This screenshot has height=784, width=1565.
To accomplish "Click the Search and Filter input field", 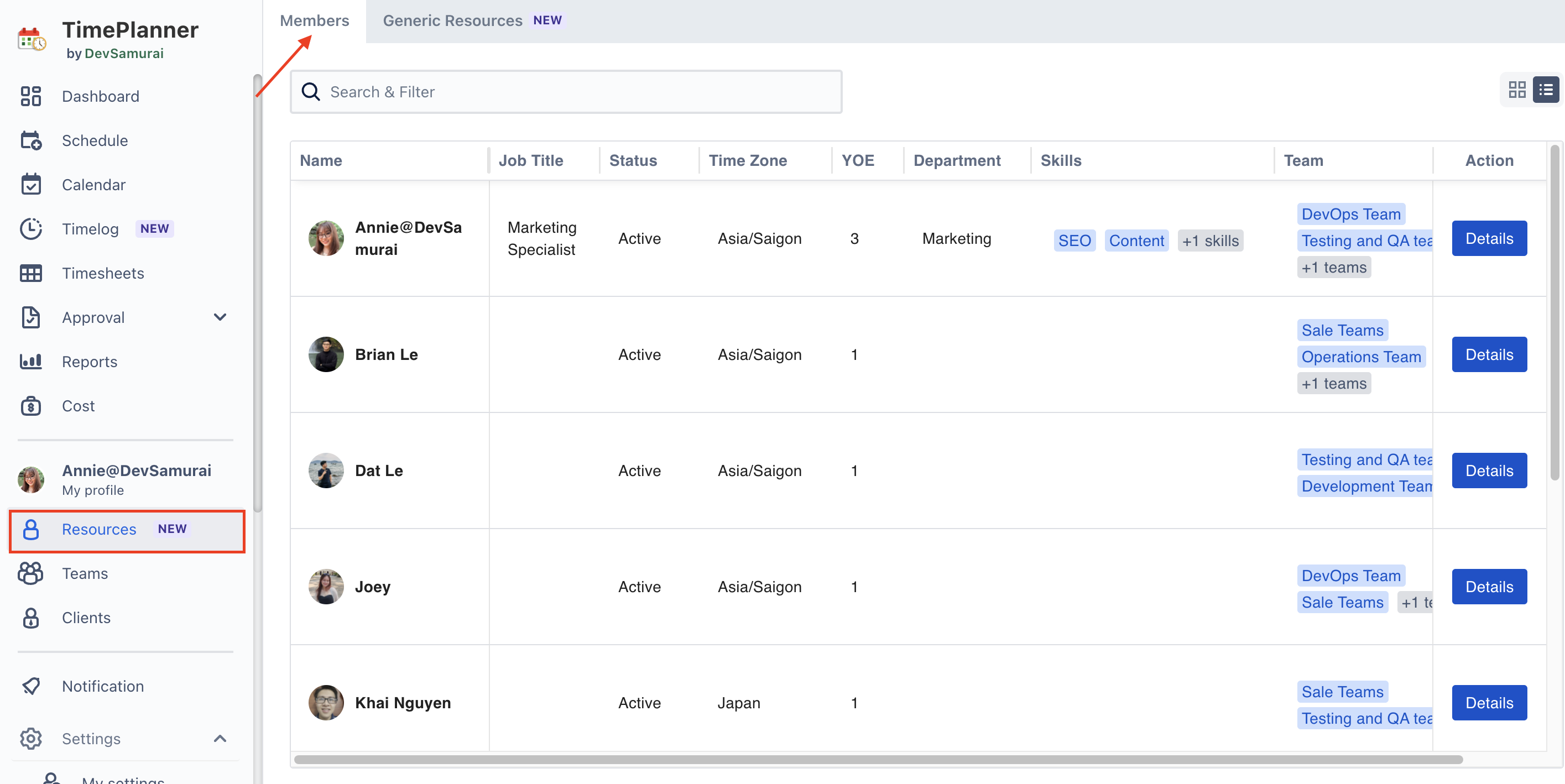I will (566, 91).
